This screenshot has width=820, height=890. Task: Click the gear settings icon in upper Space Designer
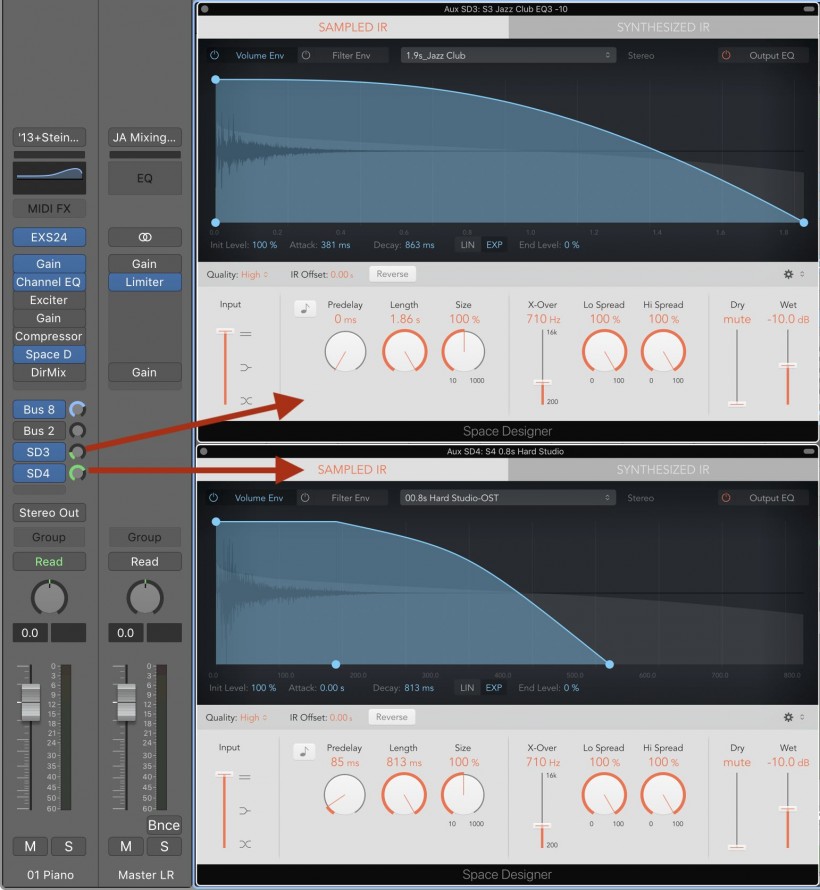(788, 274)
